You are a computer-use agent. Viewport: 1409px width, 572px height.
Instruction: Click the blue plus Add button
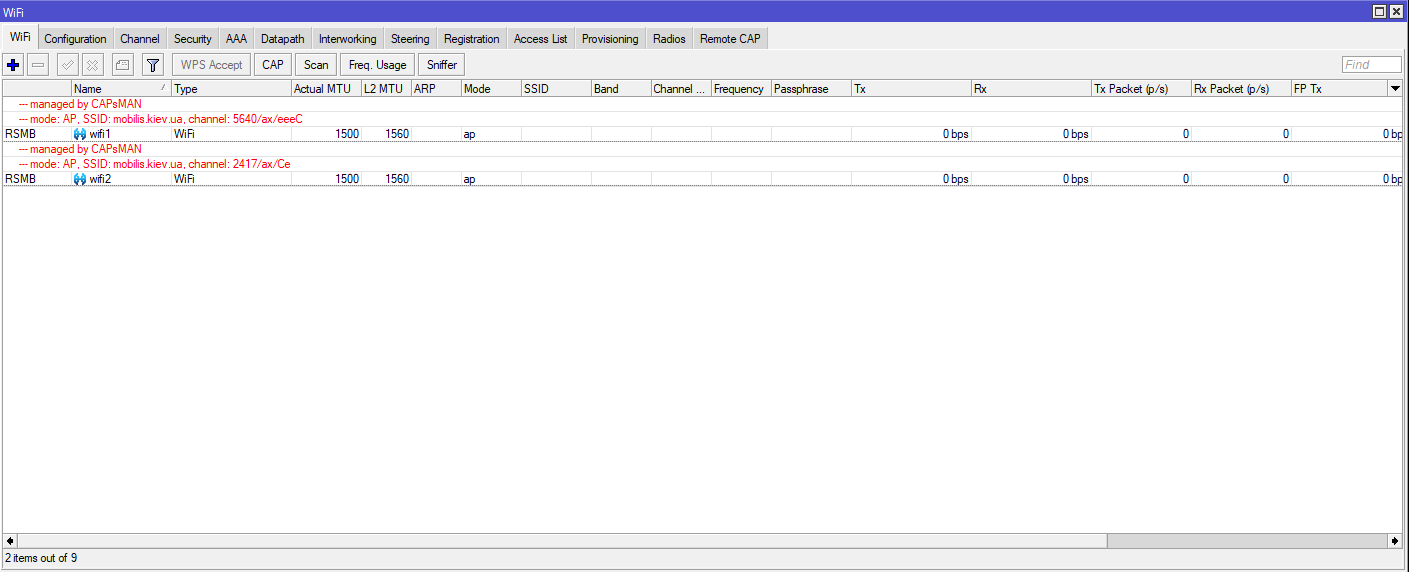(x=13, y=65)
